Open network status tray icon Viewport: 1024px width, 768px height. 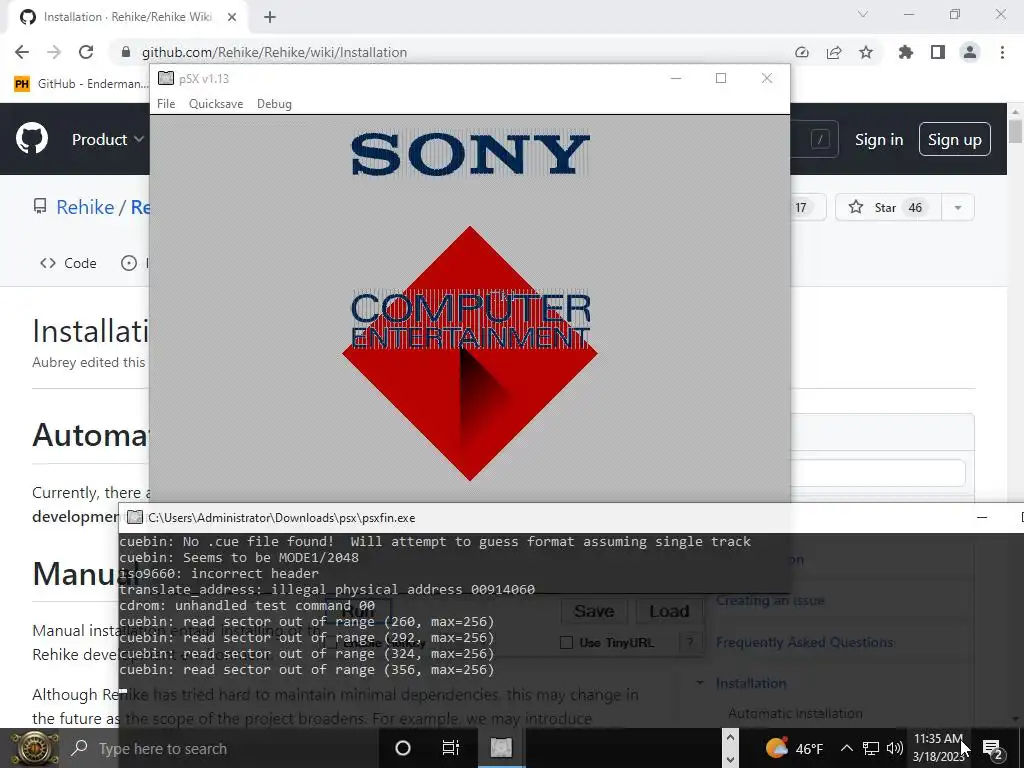(x=871, y=748)
